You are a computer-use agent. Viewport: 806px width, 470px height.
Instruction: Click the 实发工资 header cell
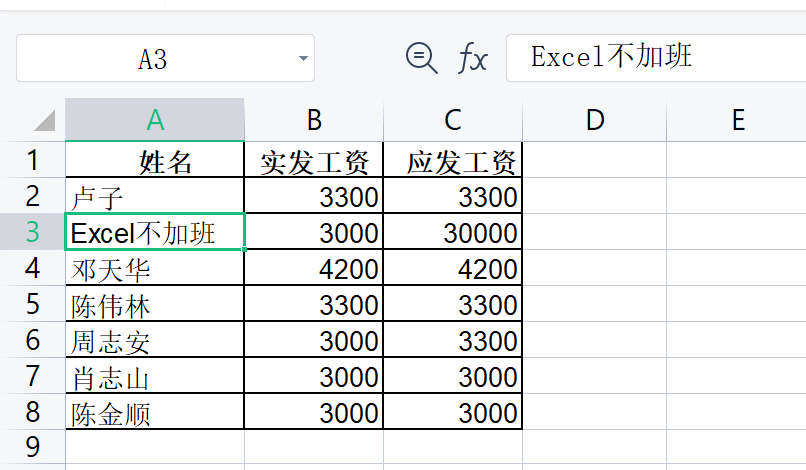(x=314, y=160)
